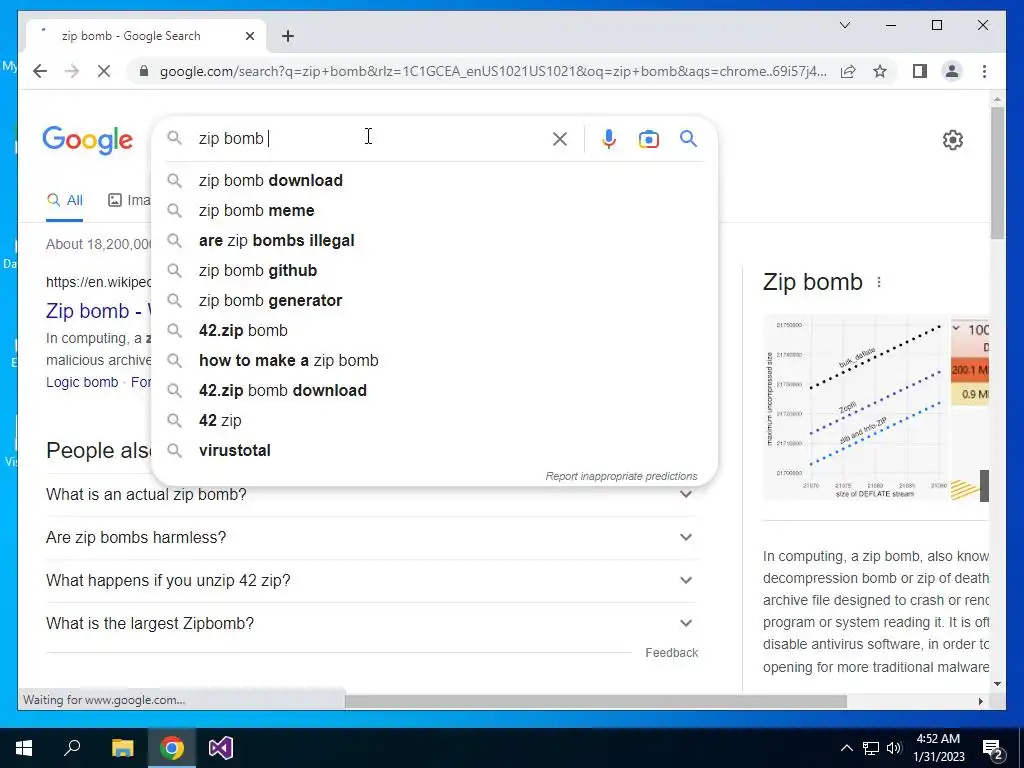
Task: Click the site padlock icon in address bar
Action: click(x=144, y=71)
